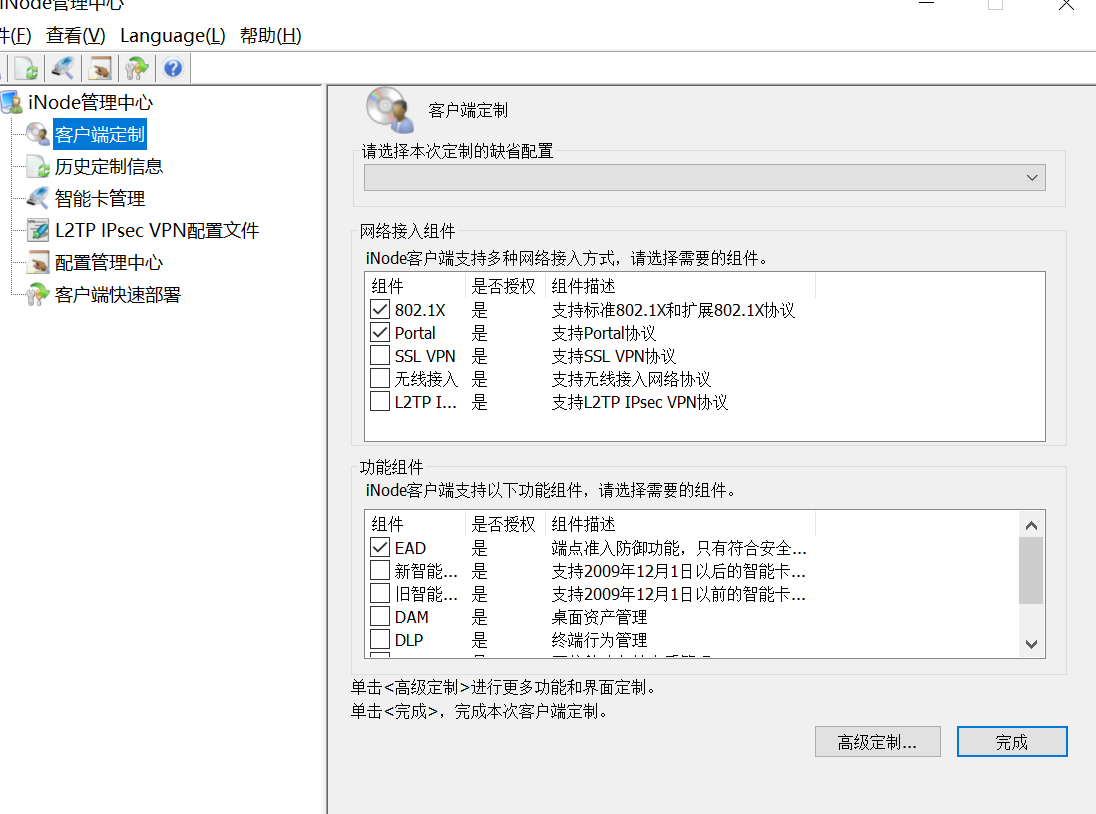Uncheck the 802.1X component checkbox

point(380,310)
